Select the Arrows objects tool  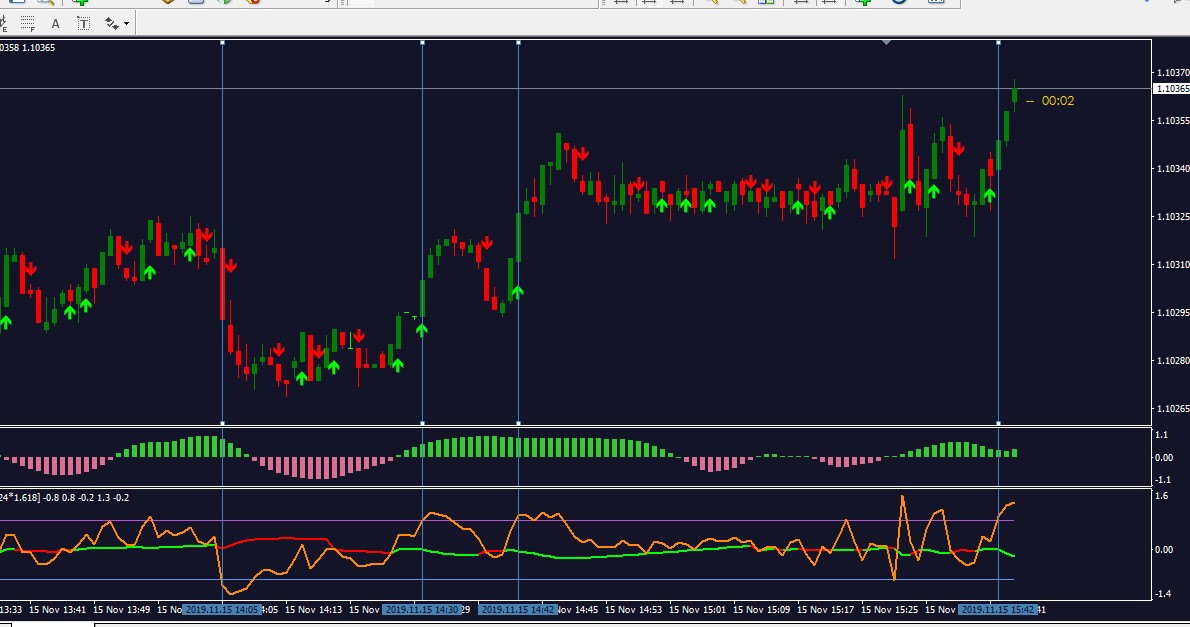pyautogui.click(x=112, y=24)
